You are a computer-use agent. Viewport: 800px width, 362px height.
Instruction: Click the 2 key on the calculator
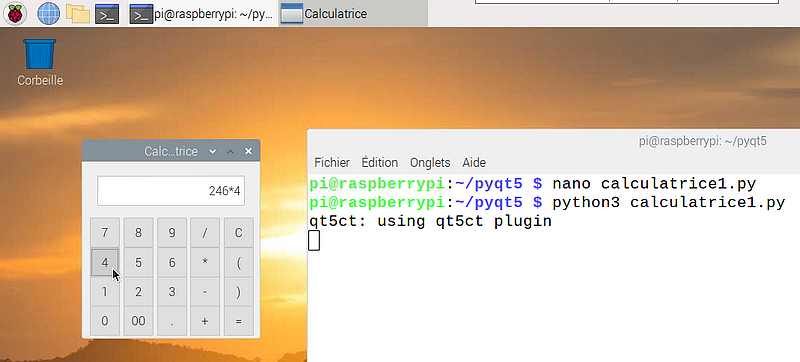coord(138,292)
